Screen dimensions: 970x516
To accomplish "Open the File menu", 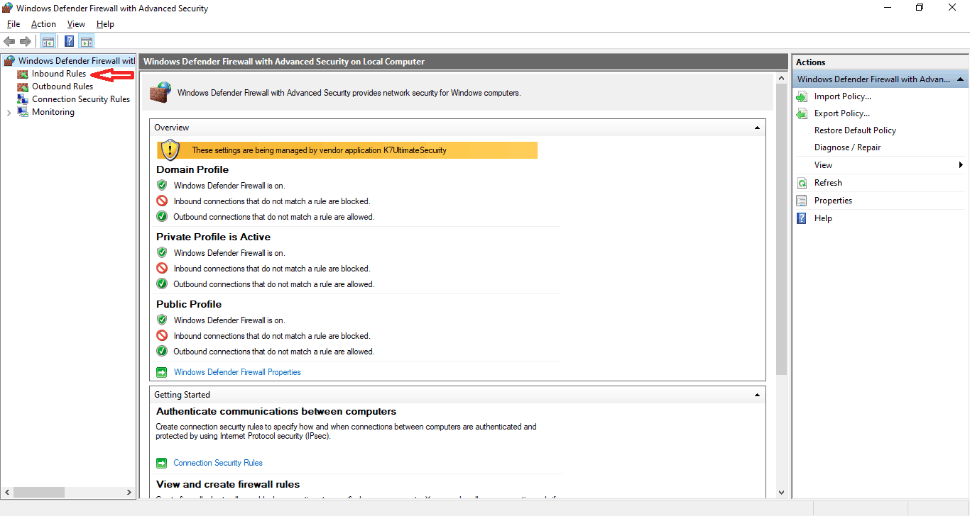I will pos(14,24).
